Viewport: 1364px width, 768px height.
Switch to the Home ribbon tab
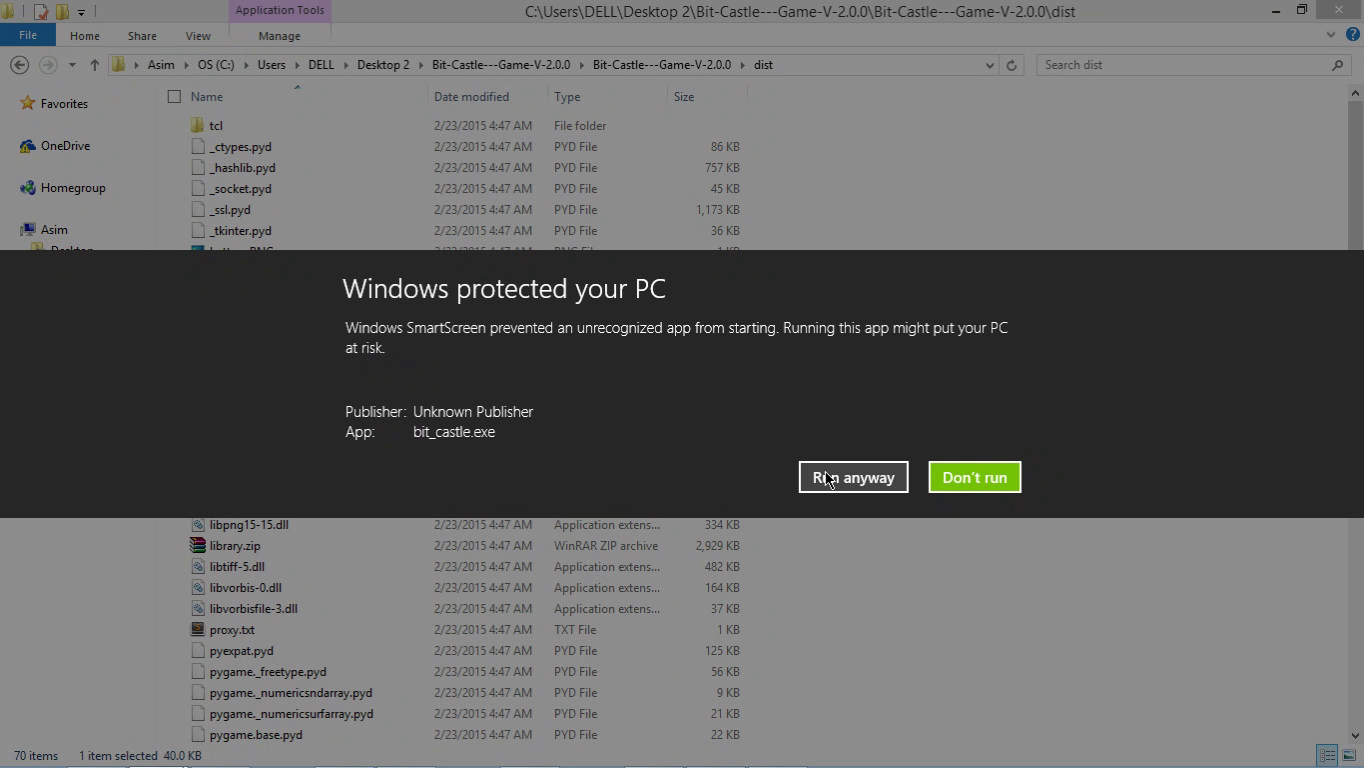(x=84, y=35)
